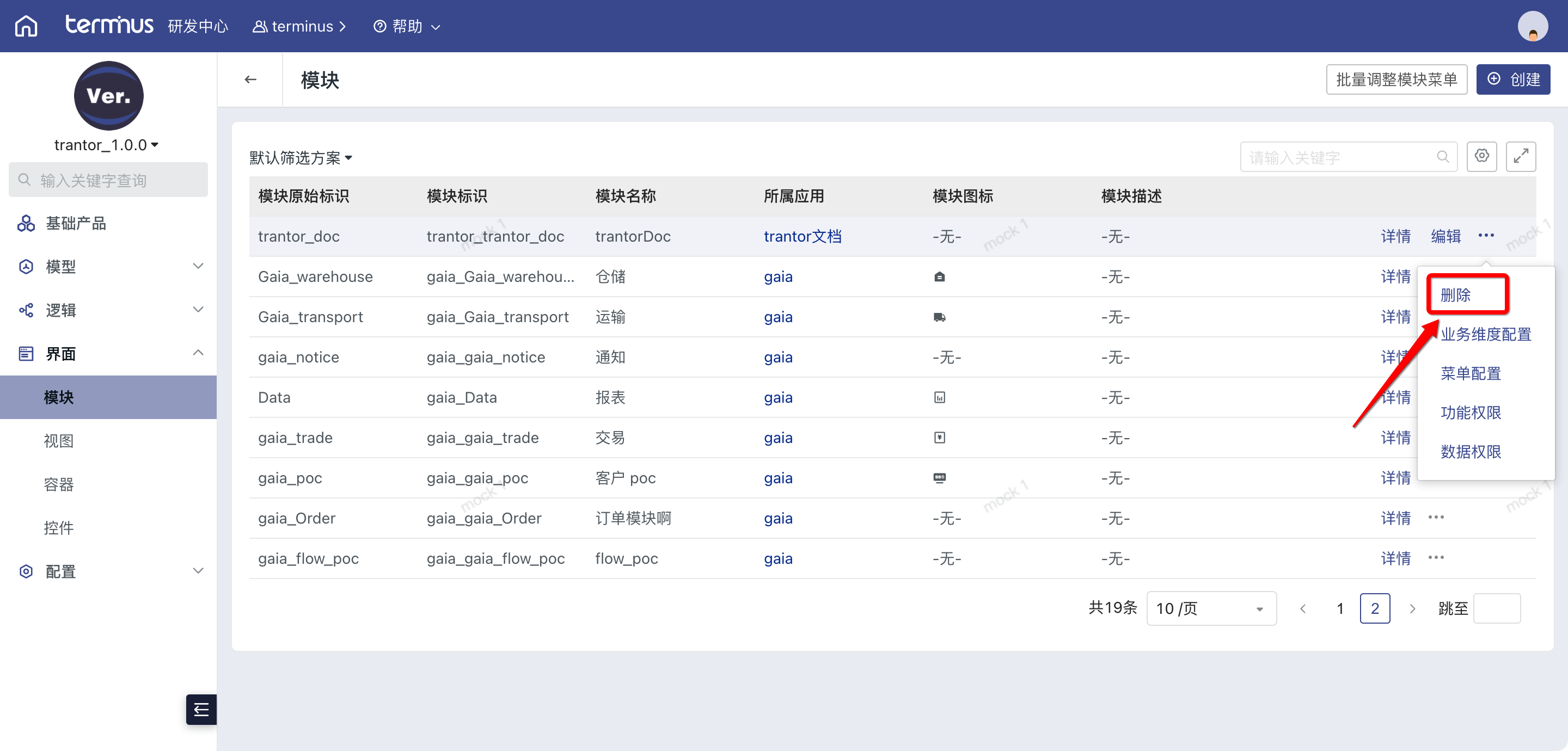This screenshot has width=1568, height=751.
Task: Click the 跳至 page number input
Action: tap(1497, 608)
